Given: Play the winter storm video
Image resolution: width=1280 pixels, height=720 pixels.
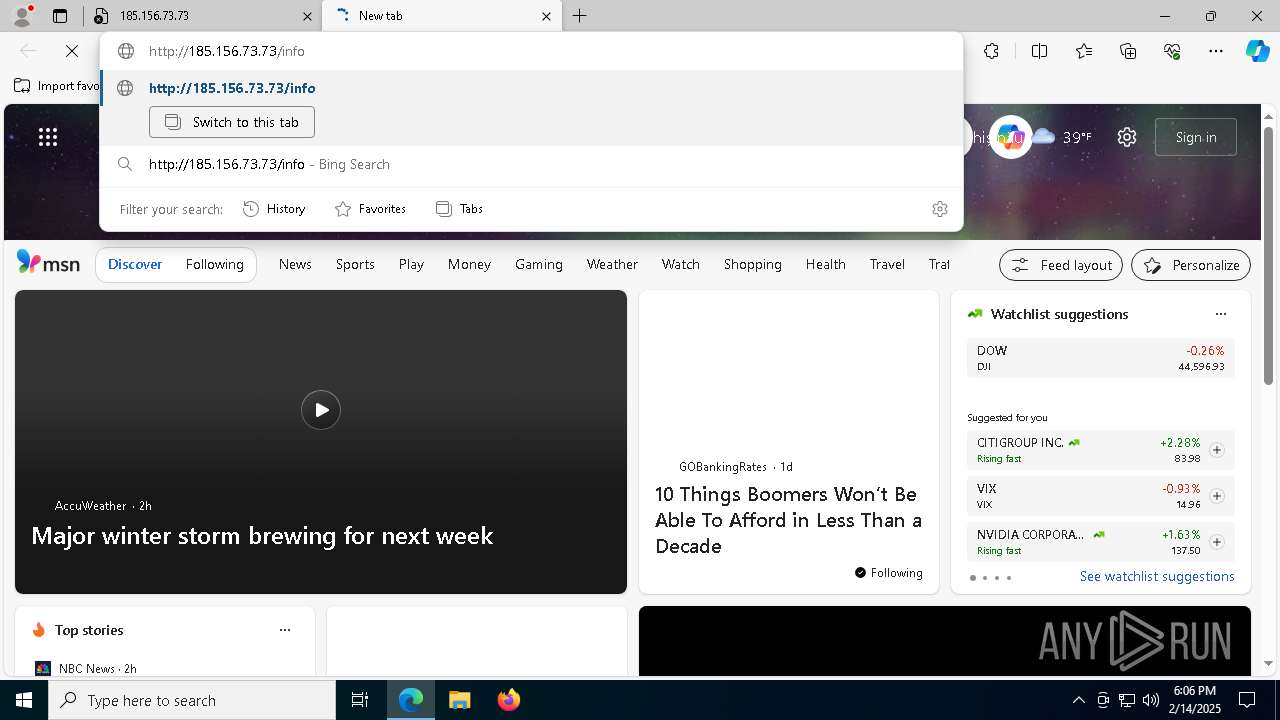Looking at the screenshot, I should point(321,410).
